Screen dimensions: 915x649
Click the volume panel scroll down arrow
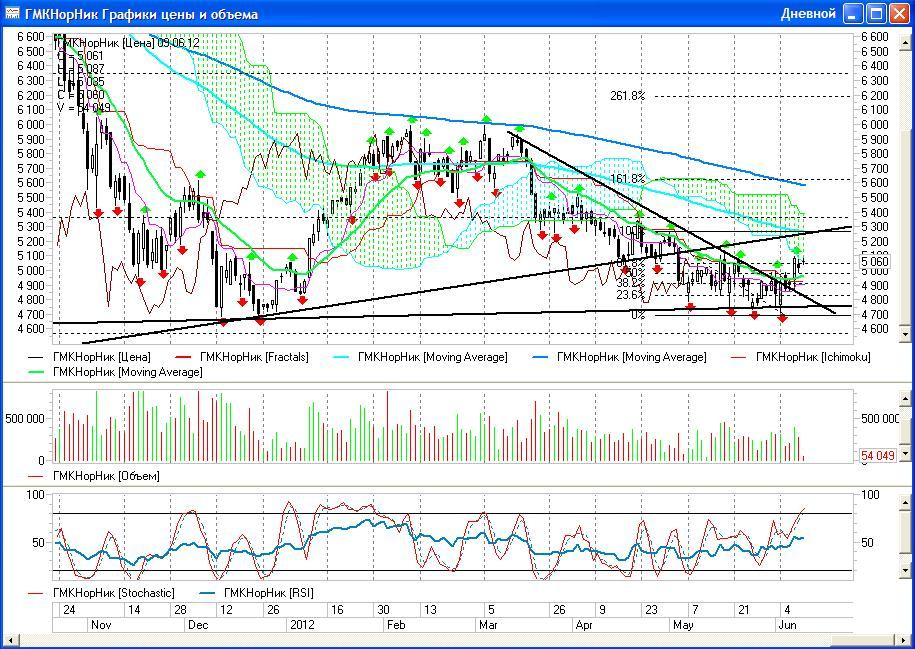click(906, 453)
